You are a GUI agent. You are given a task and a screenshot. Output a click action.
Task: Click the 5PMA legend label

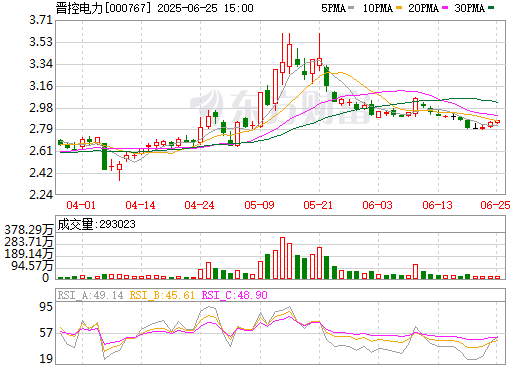(333, 8)
